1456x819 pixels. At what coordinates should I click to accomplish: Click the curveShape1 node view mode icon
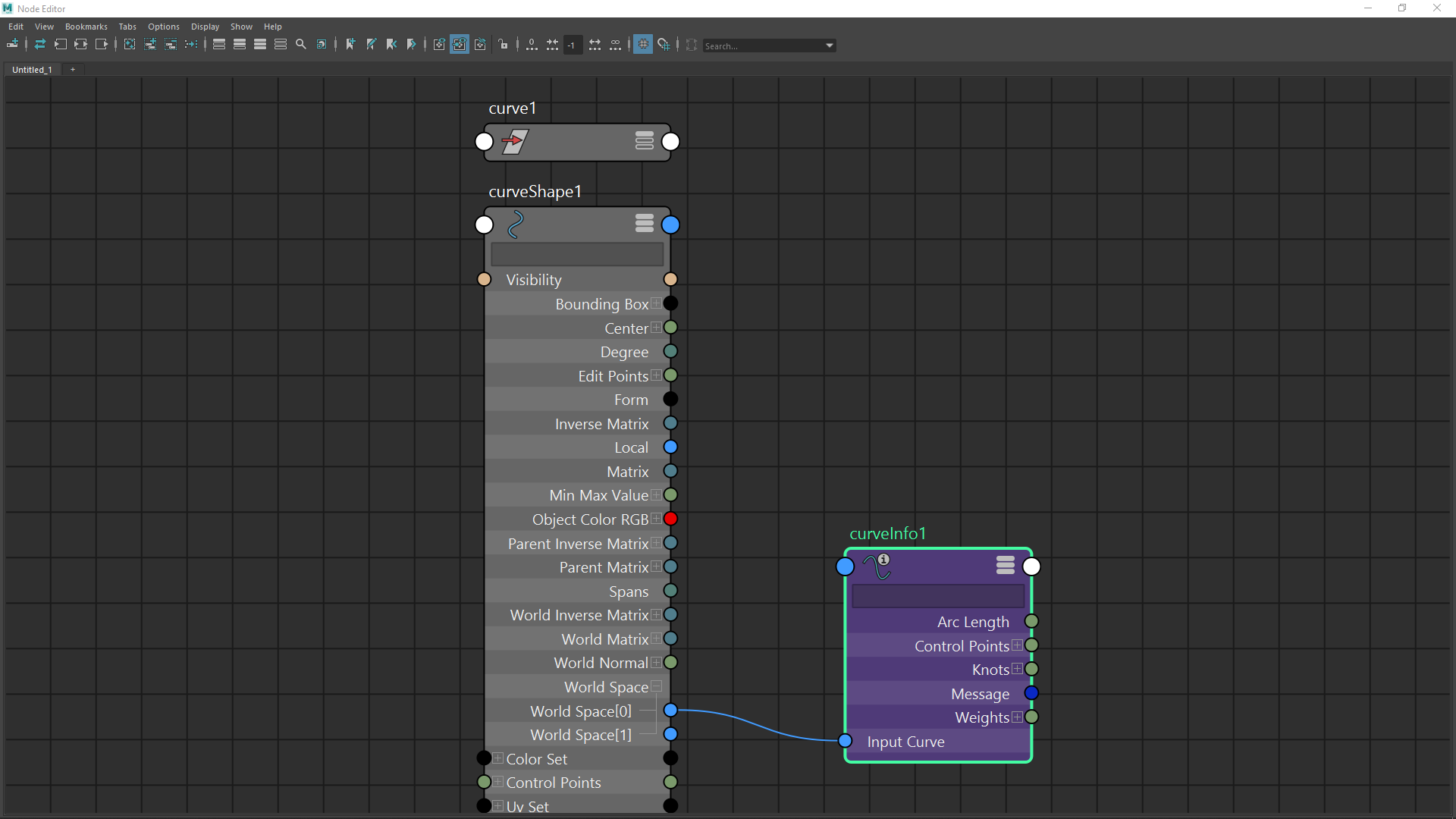tap(644, 223)
